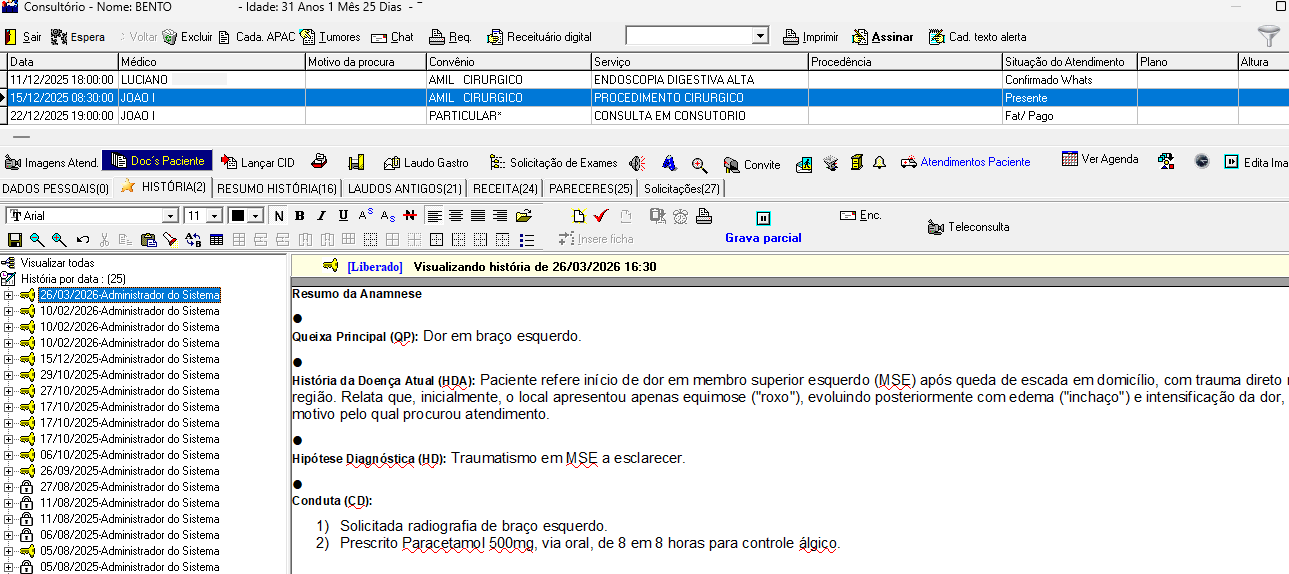Image resolution: width=1289 pixels, height=574 pixels.
Task: Toggle Italic text formatting
Action: click(321, 216)
